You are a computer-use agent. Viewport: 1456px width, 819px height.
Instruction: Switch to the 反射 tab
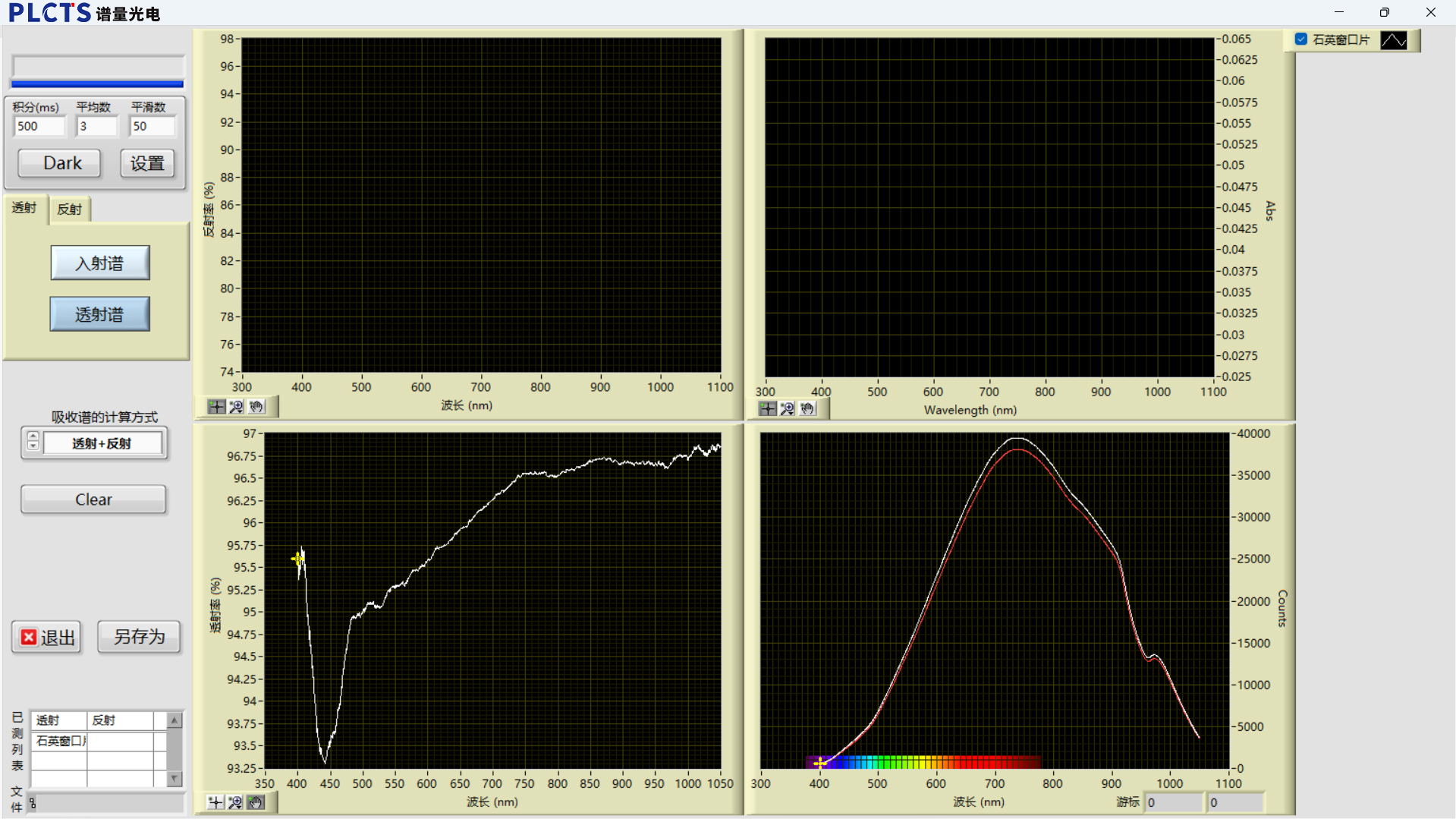click(70, 209)
